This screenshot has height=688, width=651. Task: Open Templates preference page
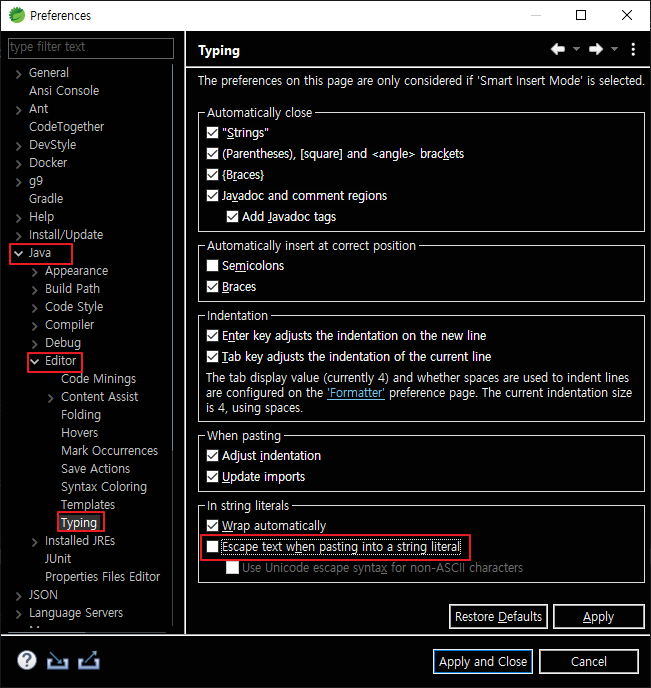coord(88,505)
